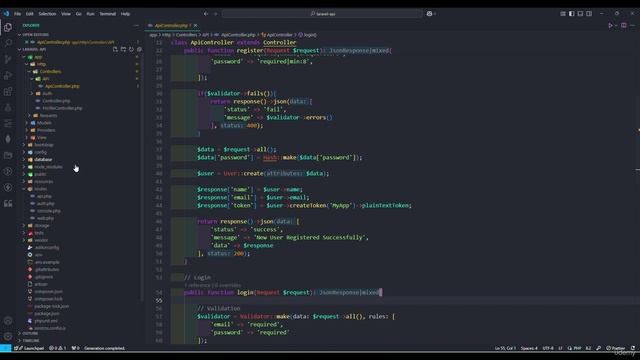This screenshot has height=360, width=640.
Task: Select the ApiController.php editor tab
Action: (171, 25)
